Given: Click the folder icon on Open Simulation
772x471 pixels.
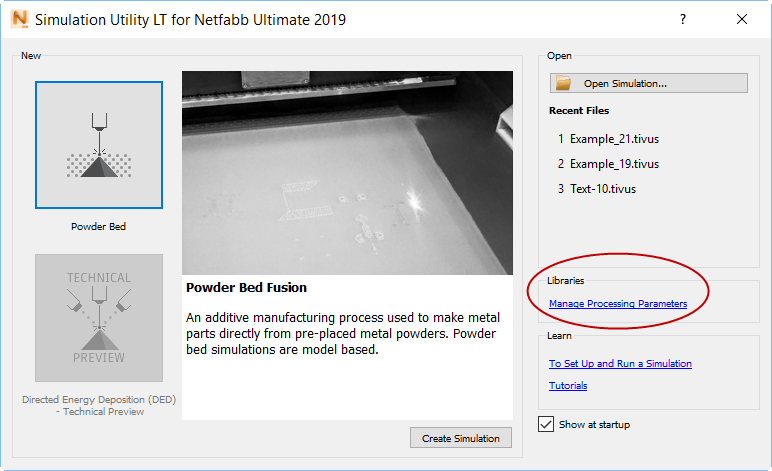Looking at the screenshot, I should pyautogui.click(x=563, y=83).
